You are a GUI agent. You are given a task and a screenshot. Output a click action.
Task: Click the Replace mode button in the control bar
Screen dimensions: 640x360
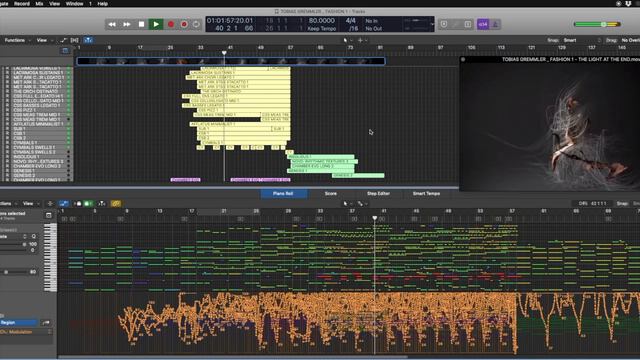[444, 24]
